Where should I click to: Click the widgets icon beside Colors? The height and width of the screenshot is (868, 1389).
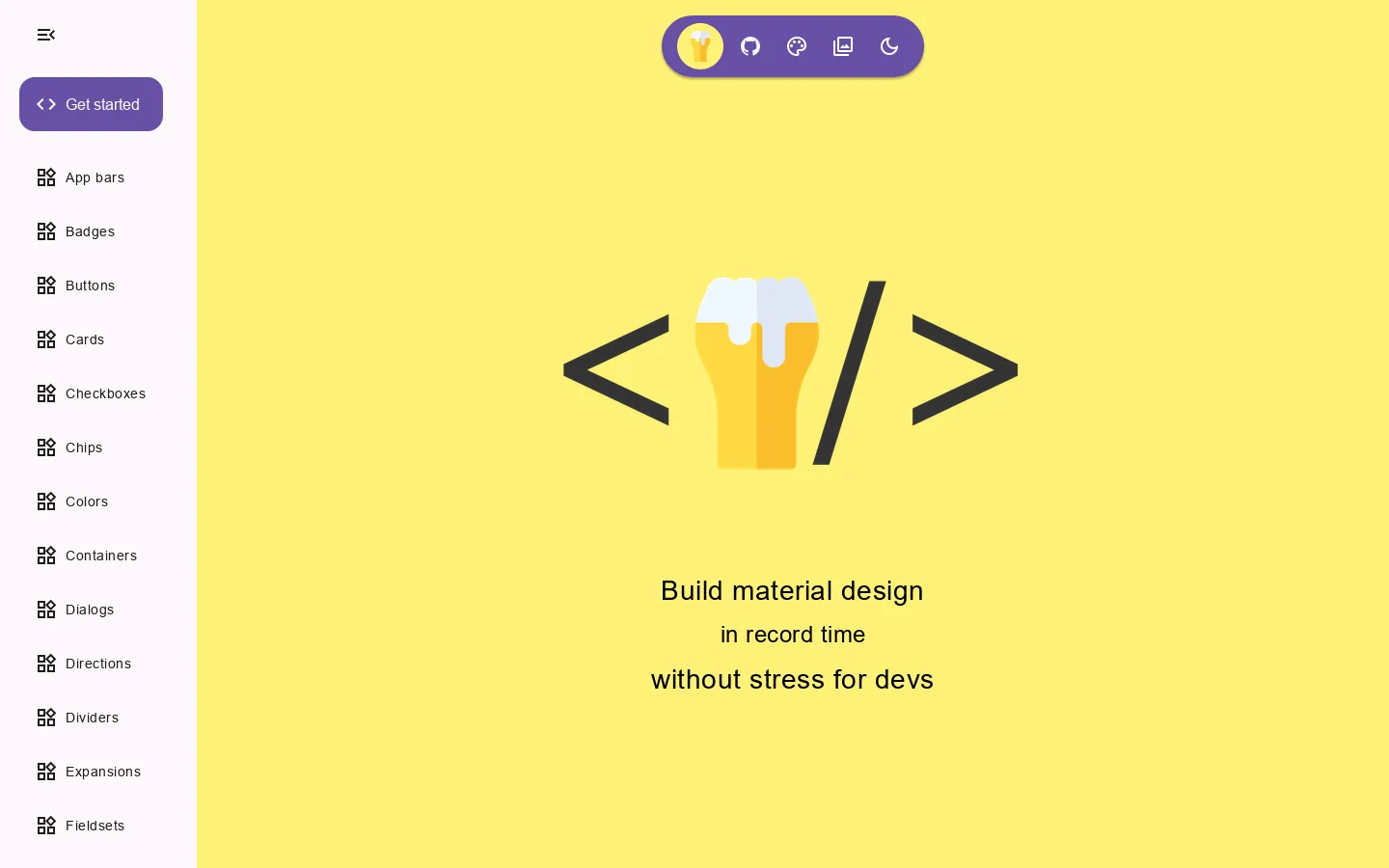click(46, 502)
